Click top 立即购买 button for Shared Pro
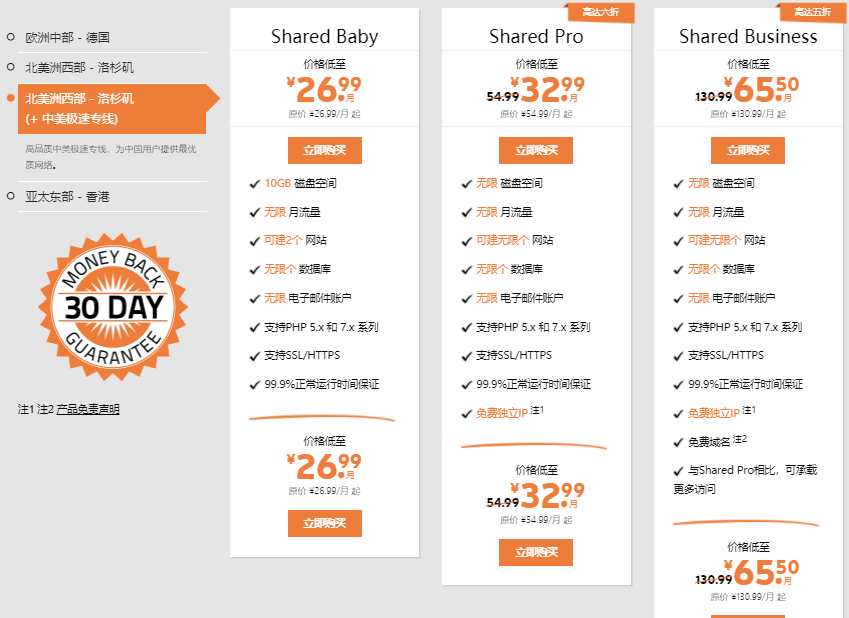849x618 pixels. tap(536, 151)
